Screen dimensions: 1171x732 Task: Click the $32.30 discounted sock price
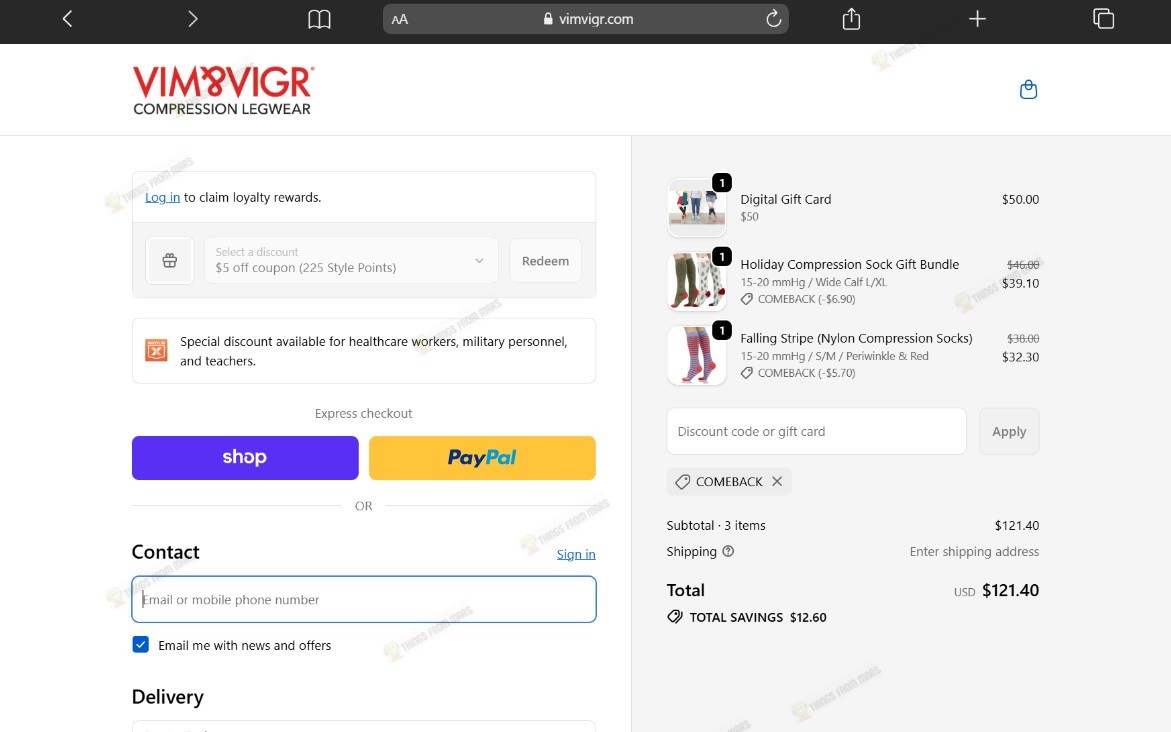pyautogui.click(x=1020, y=357)
